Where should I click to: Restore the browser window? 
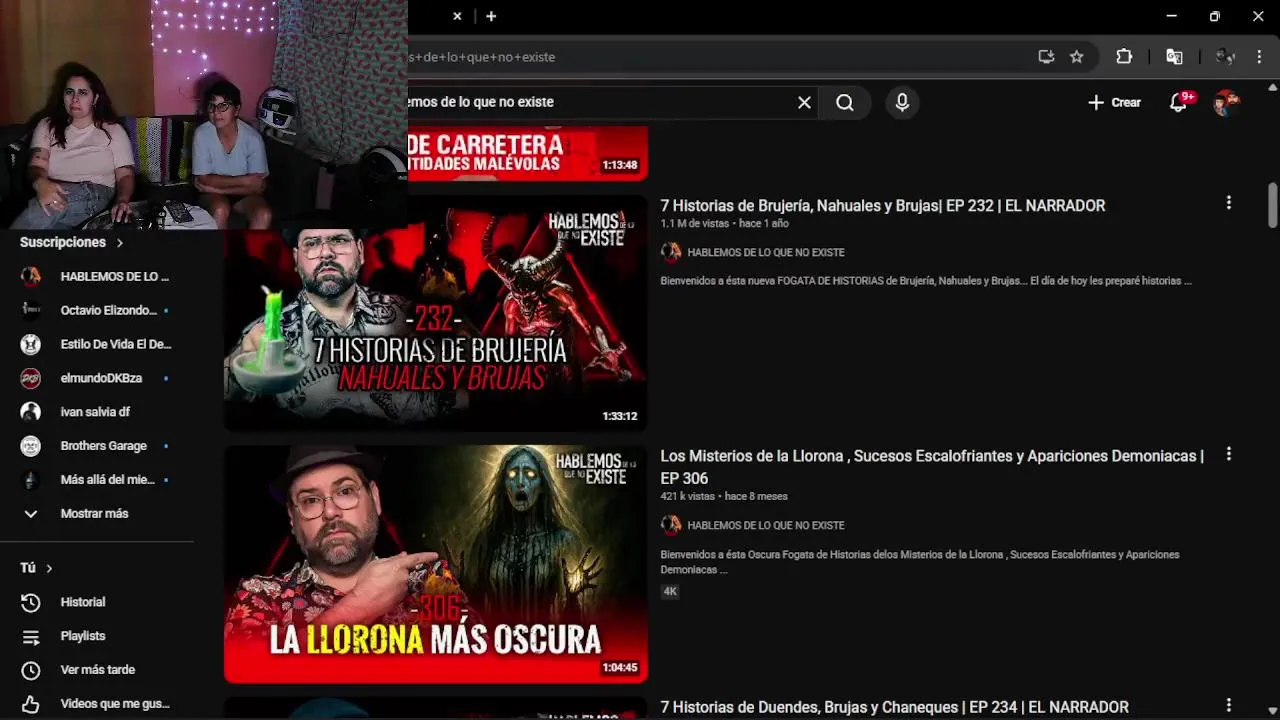[x=1214, y=16]
